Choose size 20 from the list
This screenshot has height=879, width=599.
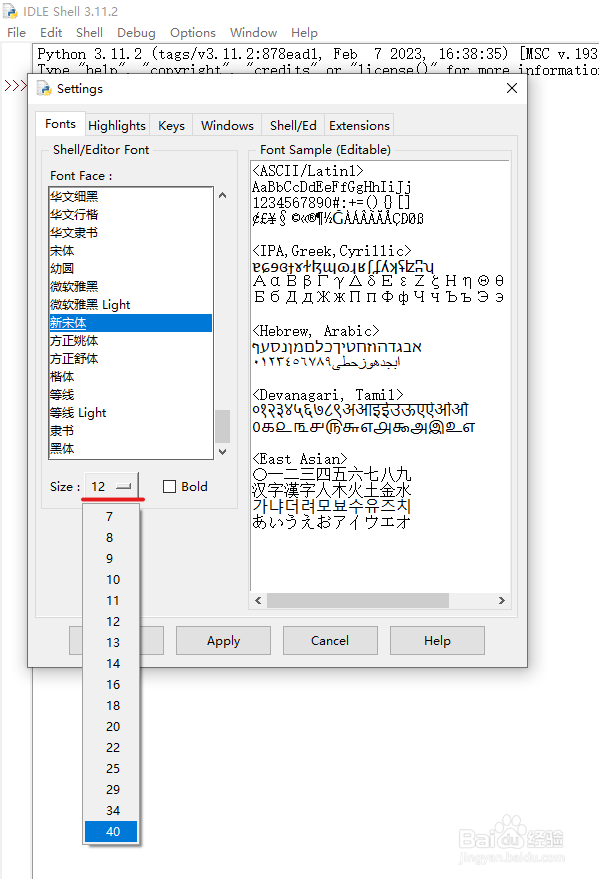click(x=111, y=727)
